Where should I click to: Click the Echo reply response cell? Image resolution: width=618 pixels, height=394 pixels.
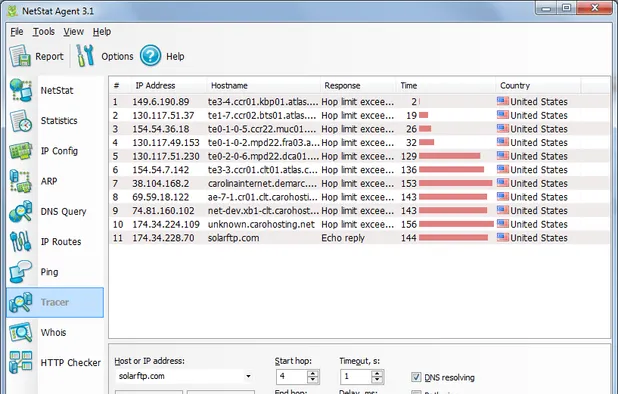click(x=343, y=238)
